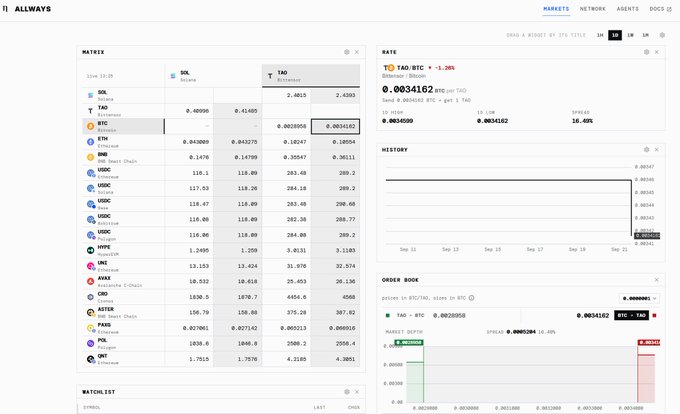680x414 pixels.
Task: Click the ASTER row icon
Action: click(91, 313)
